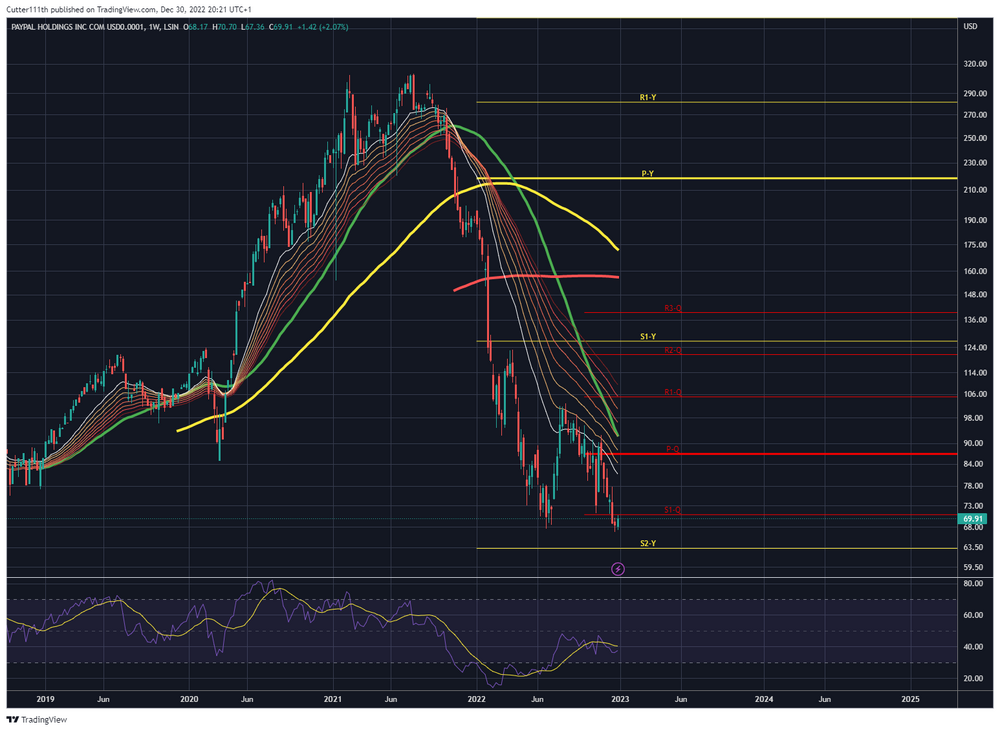Viewport: 1000px width, 731px height.
Task: Click the 210.00 price axis value
Action: 975,189
